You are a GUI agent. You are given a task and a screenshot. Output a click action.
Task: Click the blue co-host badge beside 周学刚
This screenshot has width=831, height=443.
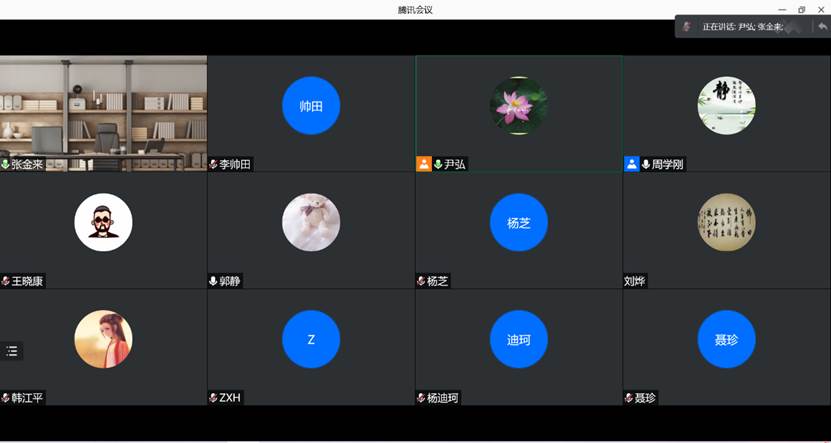coord(631,164)
